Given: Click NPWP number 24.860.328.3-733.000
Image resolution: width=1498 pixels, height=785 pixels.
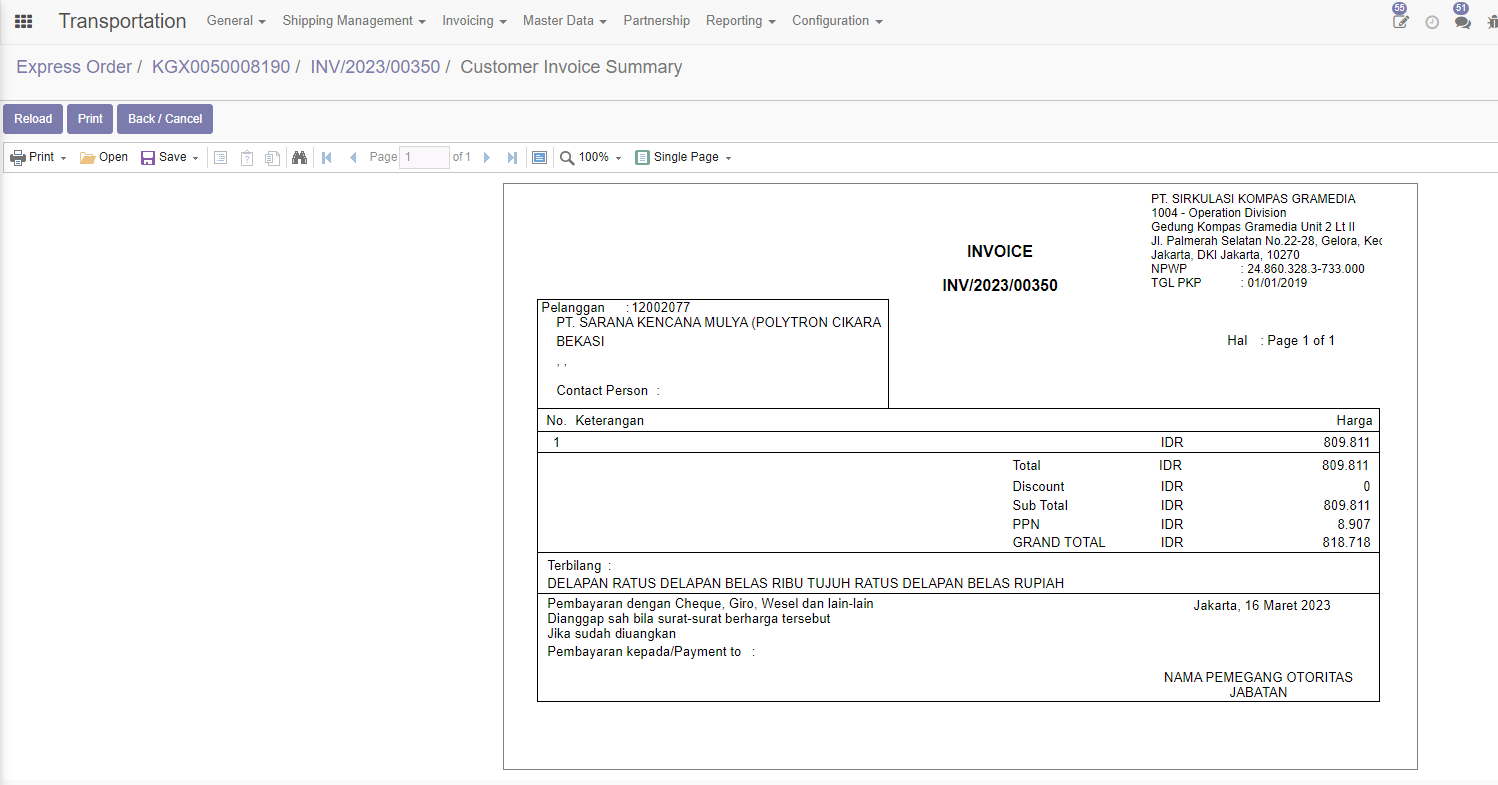Looking at the screenshot, I should [1306, 269].
